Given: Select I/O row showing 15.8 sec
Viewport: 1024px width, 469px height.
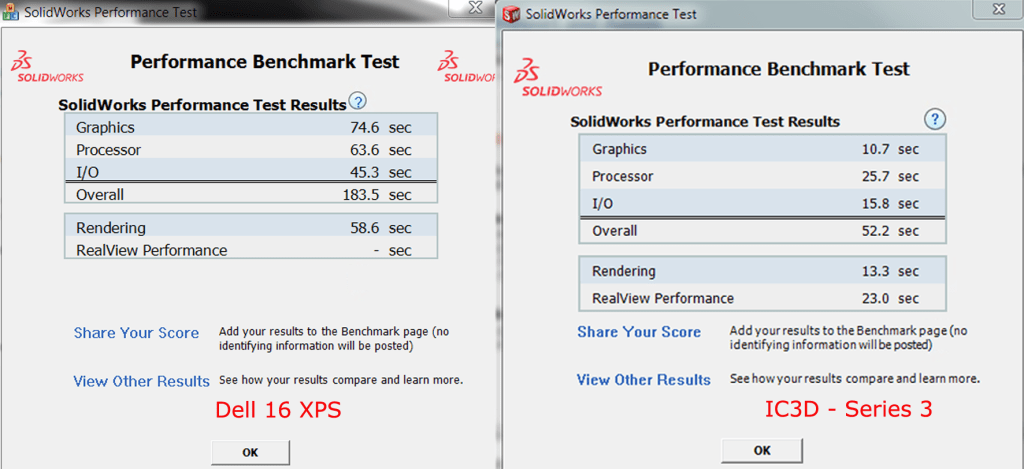Looking at the screenshot, I should (x=761, y=204).
